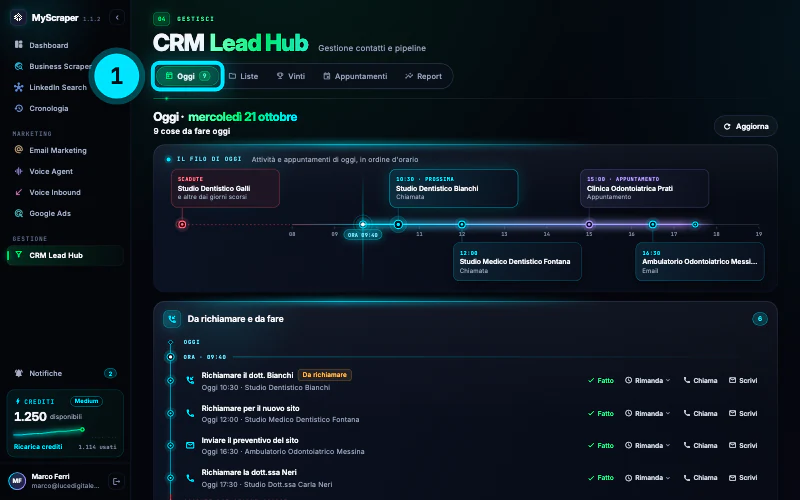This screenshot has width=800, height=500.
Task: Open Voice Agent section
Action: click(44, 171)
